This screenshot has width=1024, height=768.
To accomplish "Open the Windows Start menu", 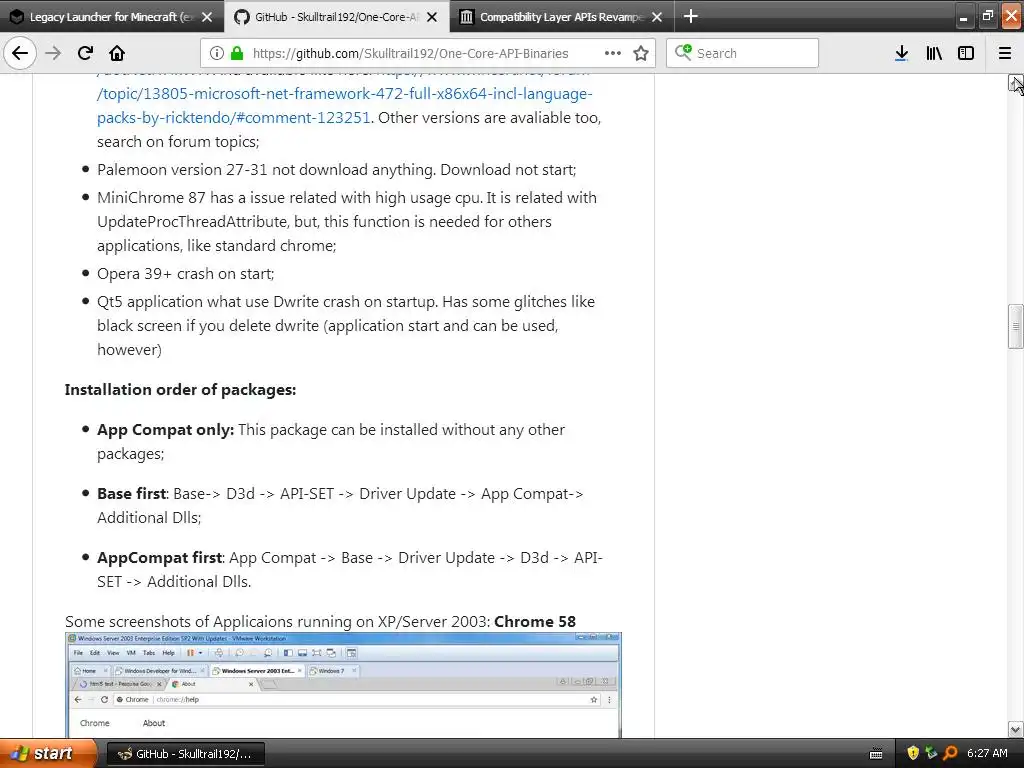I will (48, 753).
